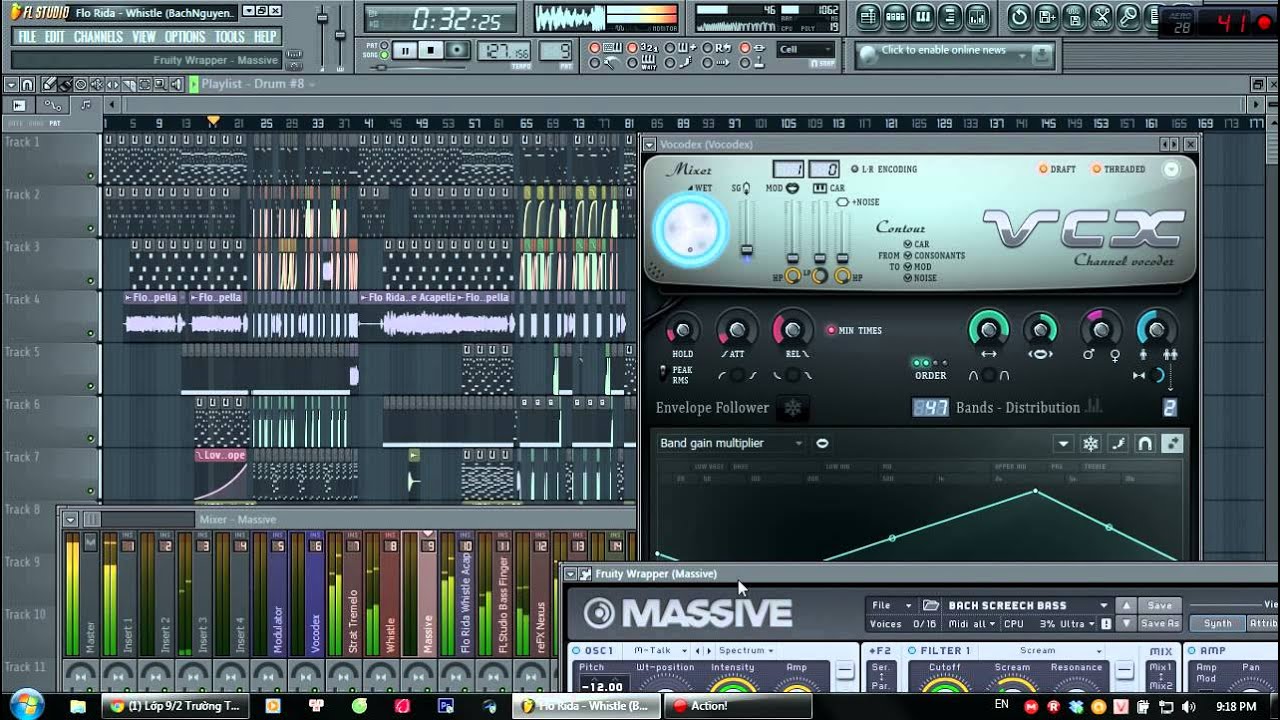Choose the Select tool in Playlist toolbar
Screen dimensions: 1280x720
coord(144,84)
